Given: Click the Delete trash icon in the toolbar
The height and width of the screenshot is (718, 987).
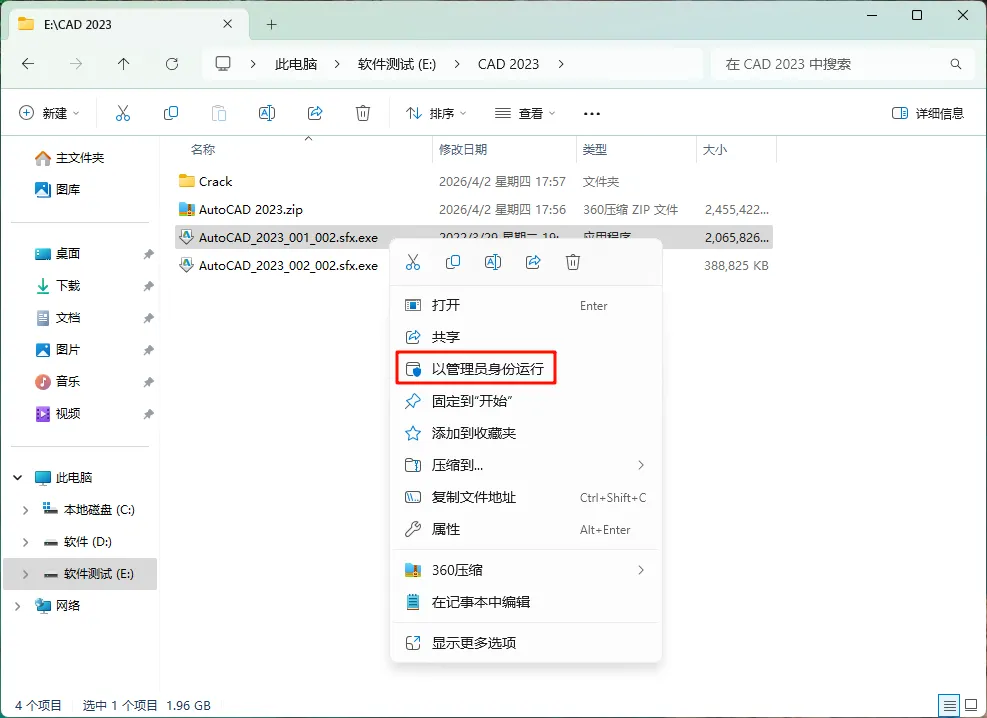Looking at the screenshot, I should 363,113.
